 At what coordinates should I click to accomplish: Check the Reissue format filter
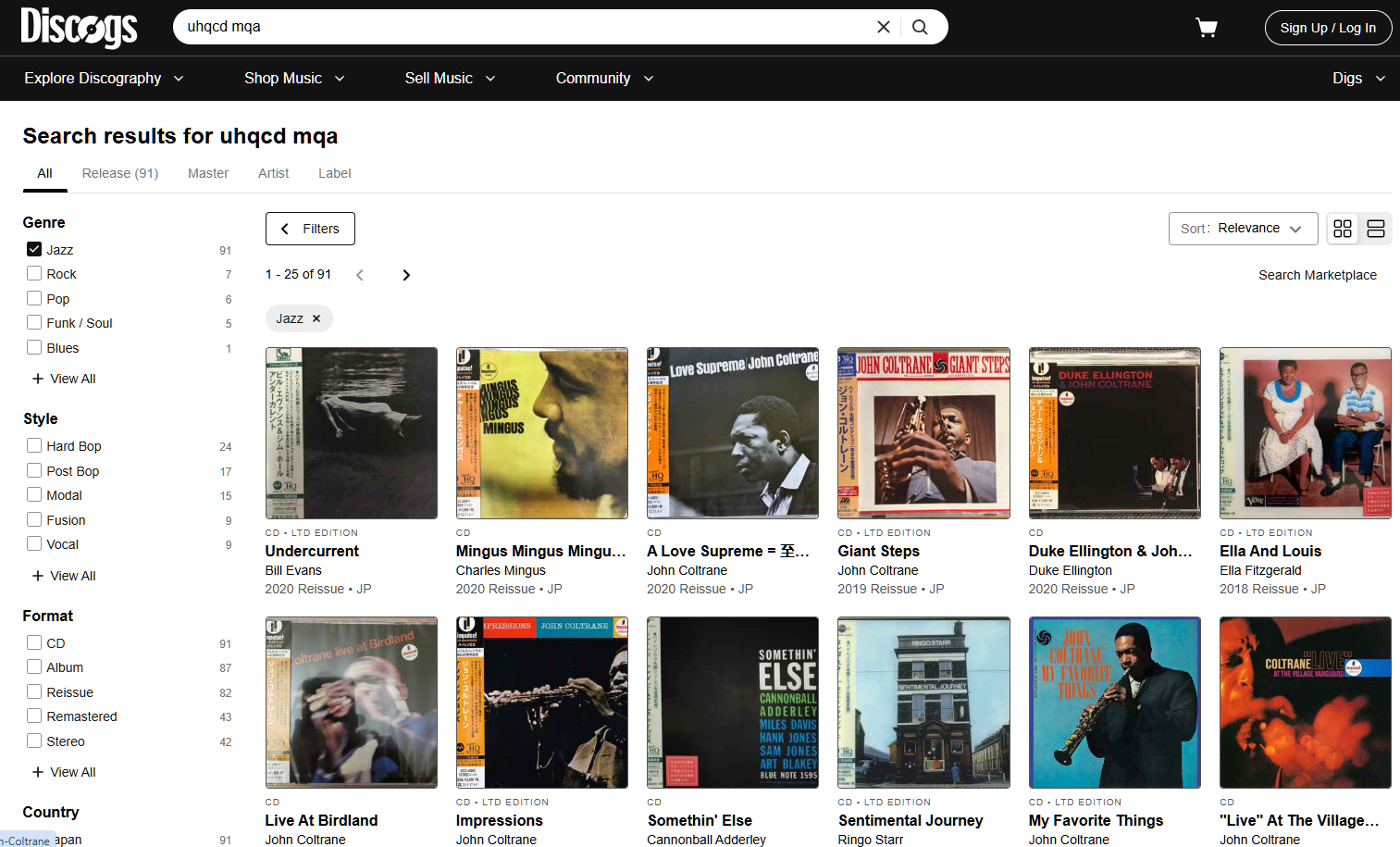pos(34,691)
